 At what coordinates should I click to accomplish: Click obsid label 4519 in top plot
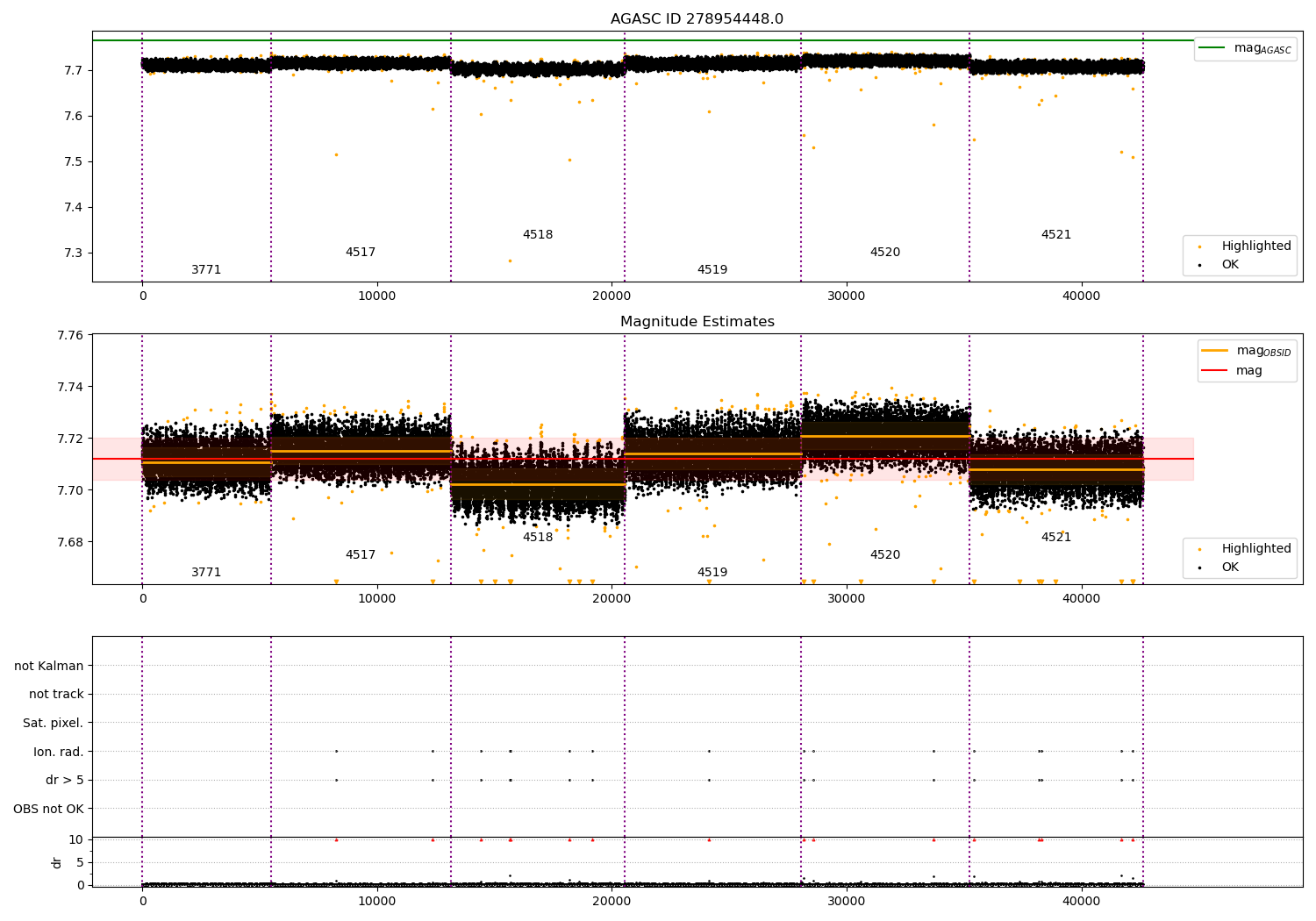point(712,269)
